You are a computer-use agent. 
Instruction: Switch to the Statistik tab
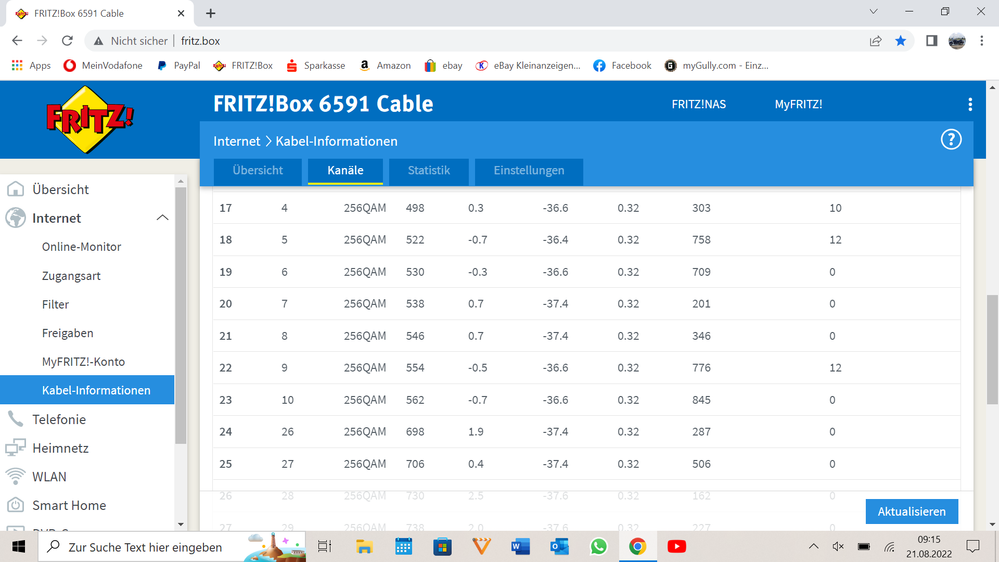429,171
